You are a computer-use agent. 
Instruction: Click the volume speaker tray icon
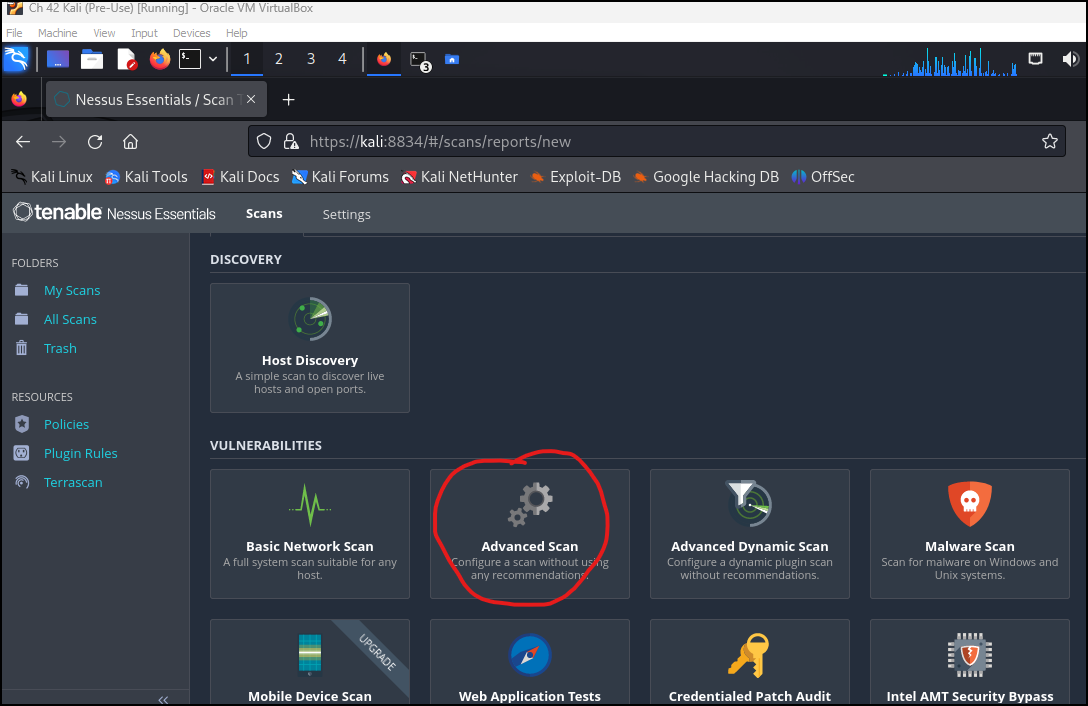coord(1070,59)
